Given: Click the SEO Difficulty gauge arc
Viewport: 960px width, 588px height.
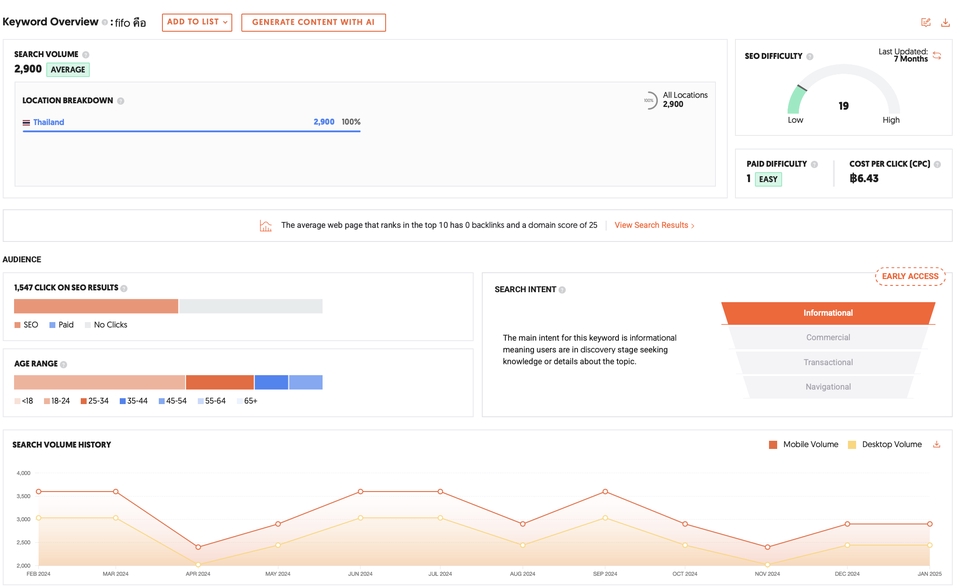Looking at the screenshot, I should coord(844,89).
